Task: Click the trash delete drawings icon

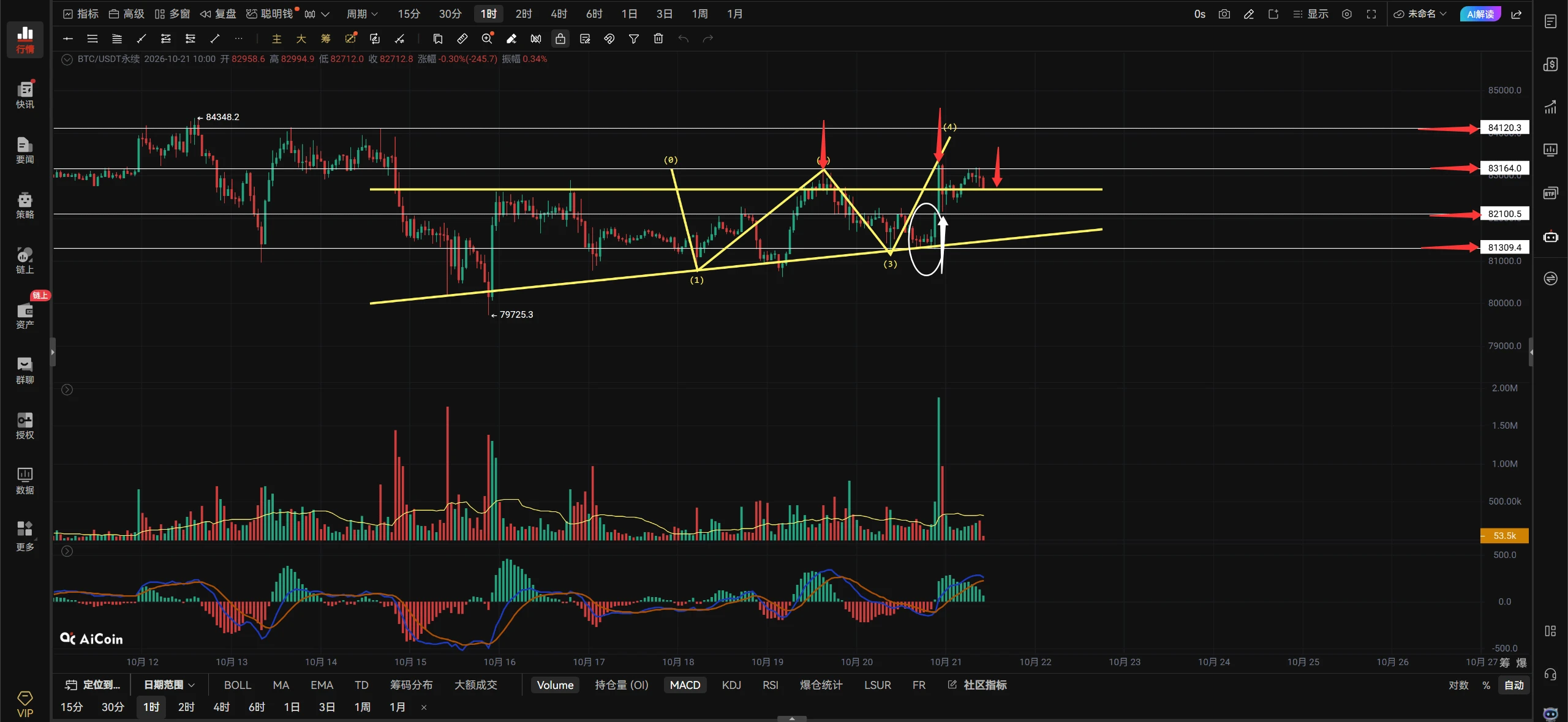Action: pyautogui.click(x=658, y=39)
